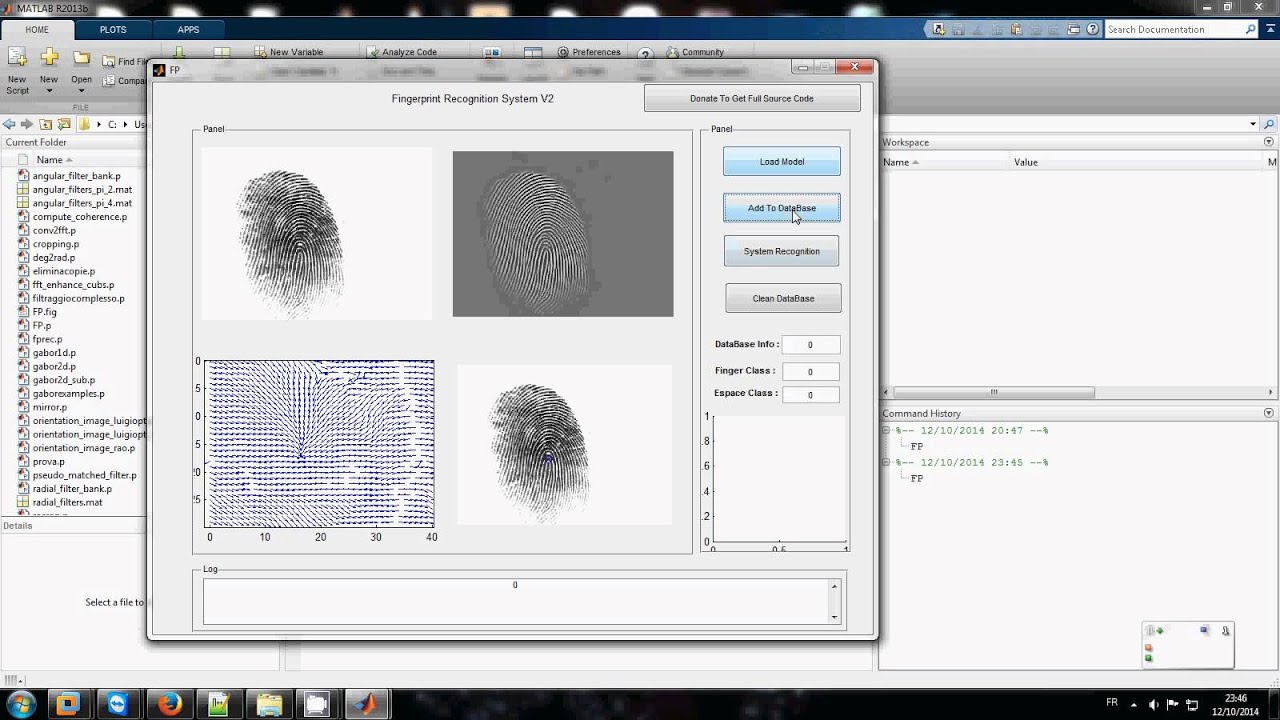Viewport: 1280px width, 720px height.
Task: Click Donate To Get Full Source Code
Action: tap(752, 98)
